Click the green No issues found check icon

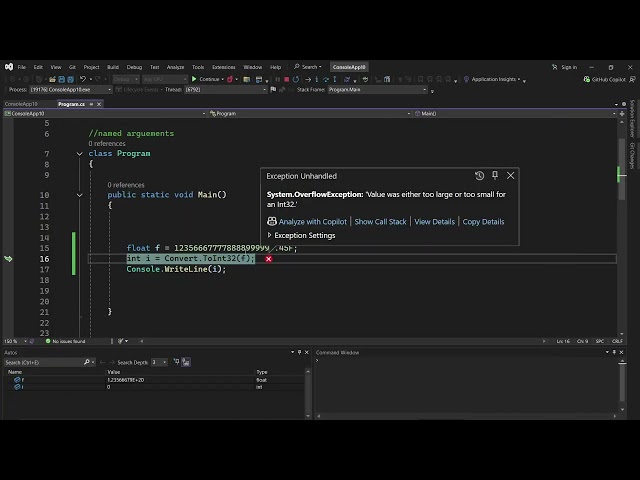pos(48,341)
